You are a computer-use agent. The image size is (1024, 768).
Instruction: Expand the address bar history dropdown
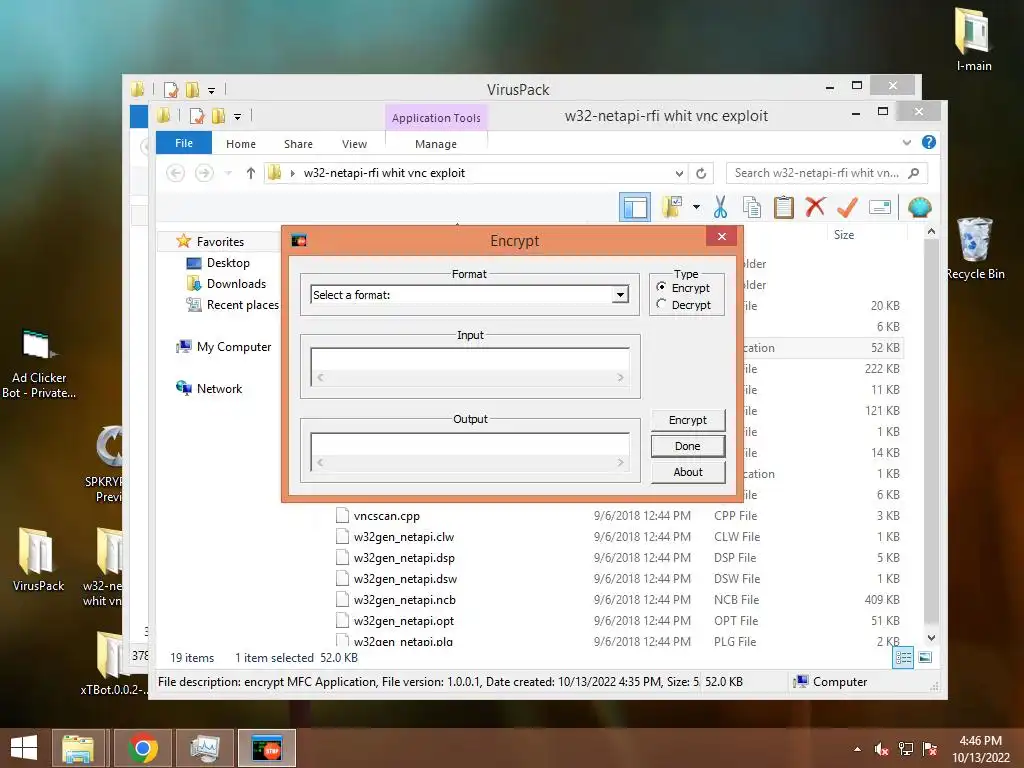(x=679, y=173)
